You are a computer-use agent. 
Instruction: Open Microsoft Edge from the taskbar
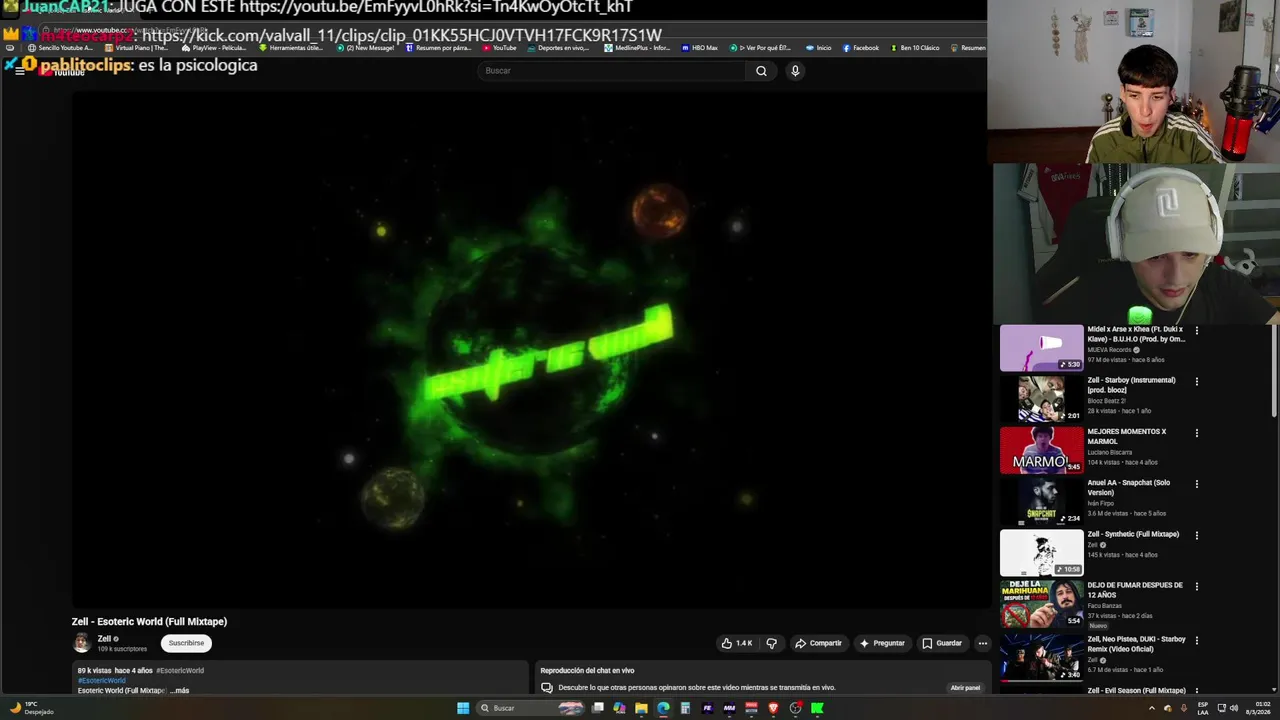pos(663,708)
